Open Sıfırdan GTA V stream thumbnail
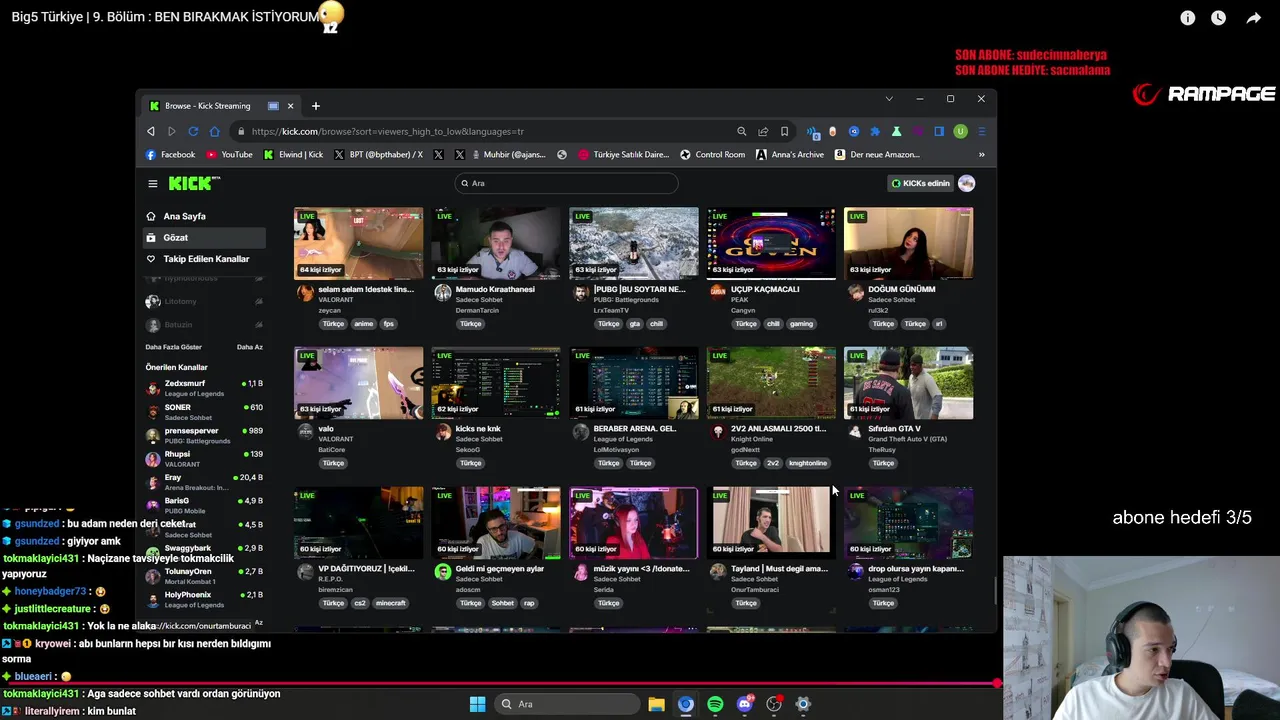 click(x=908, y=383)
